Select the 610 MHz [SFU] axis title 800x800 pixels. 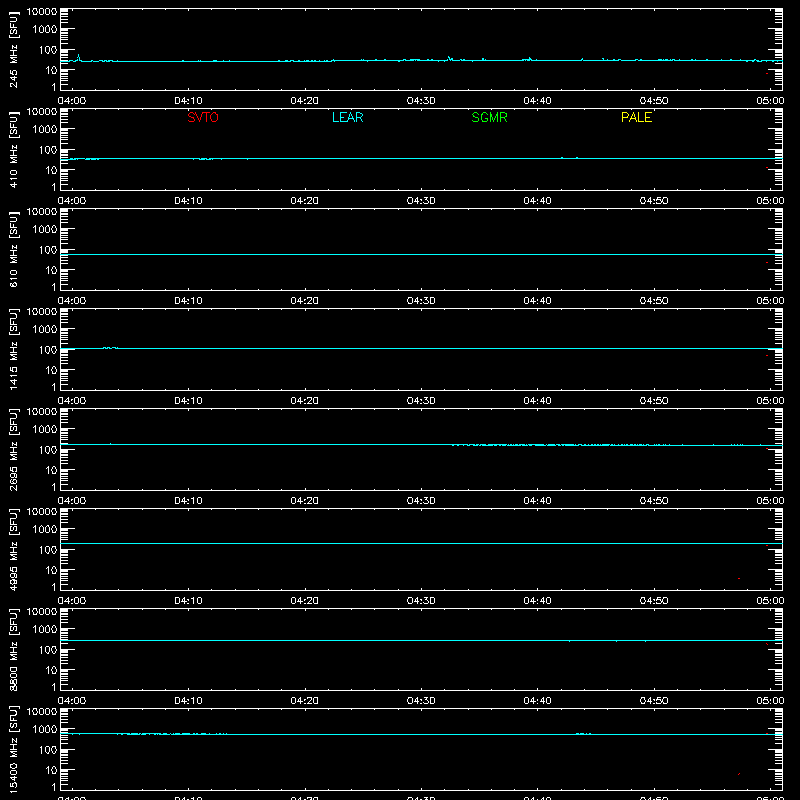(13, 250)
